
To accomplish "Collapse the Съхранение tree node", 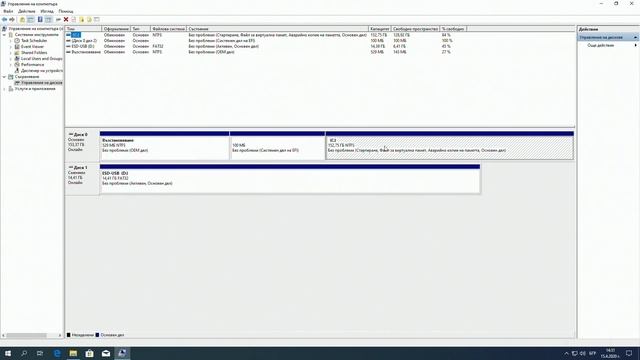I will [x=4, y=77].
